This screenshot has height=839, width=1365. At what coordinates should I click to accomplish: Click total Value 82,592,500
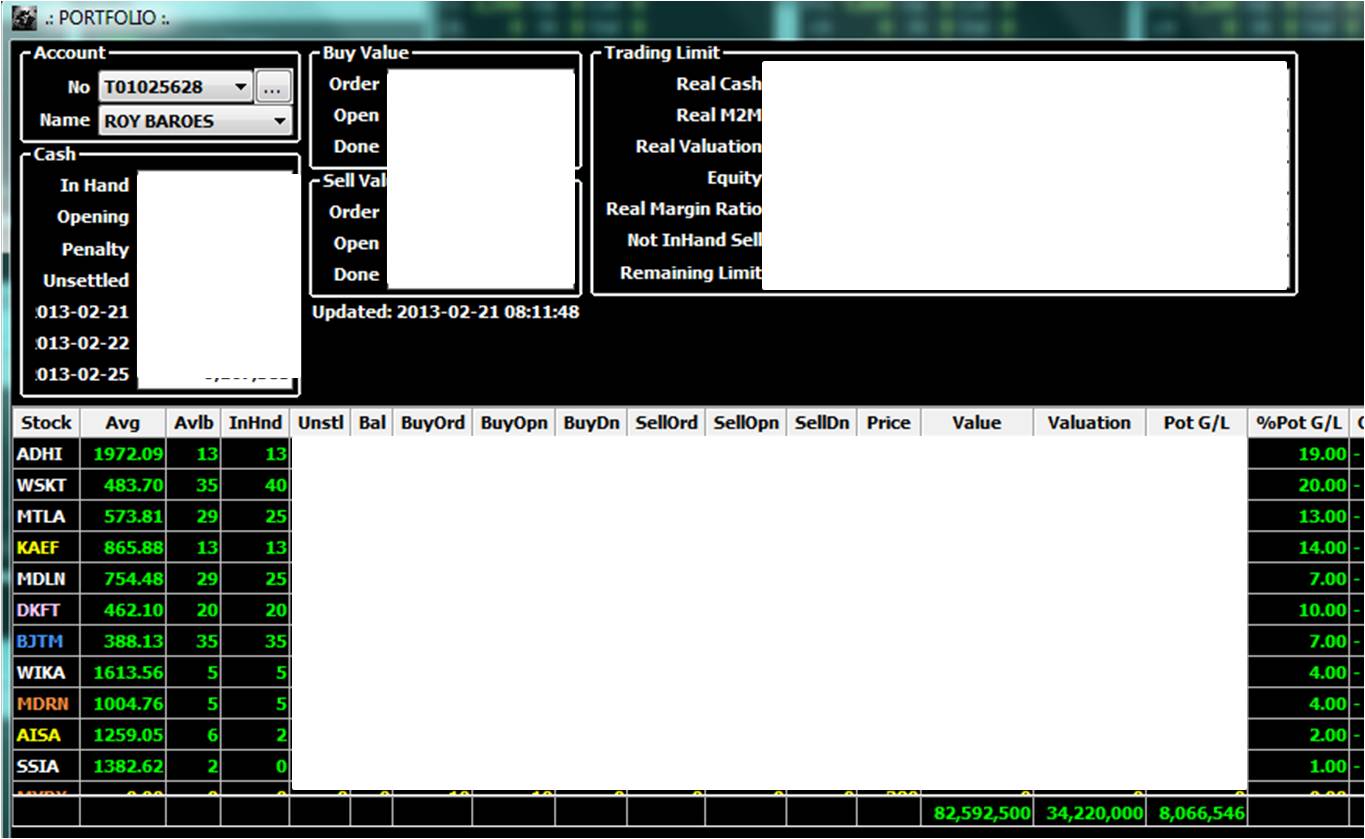pos(977,812)
